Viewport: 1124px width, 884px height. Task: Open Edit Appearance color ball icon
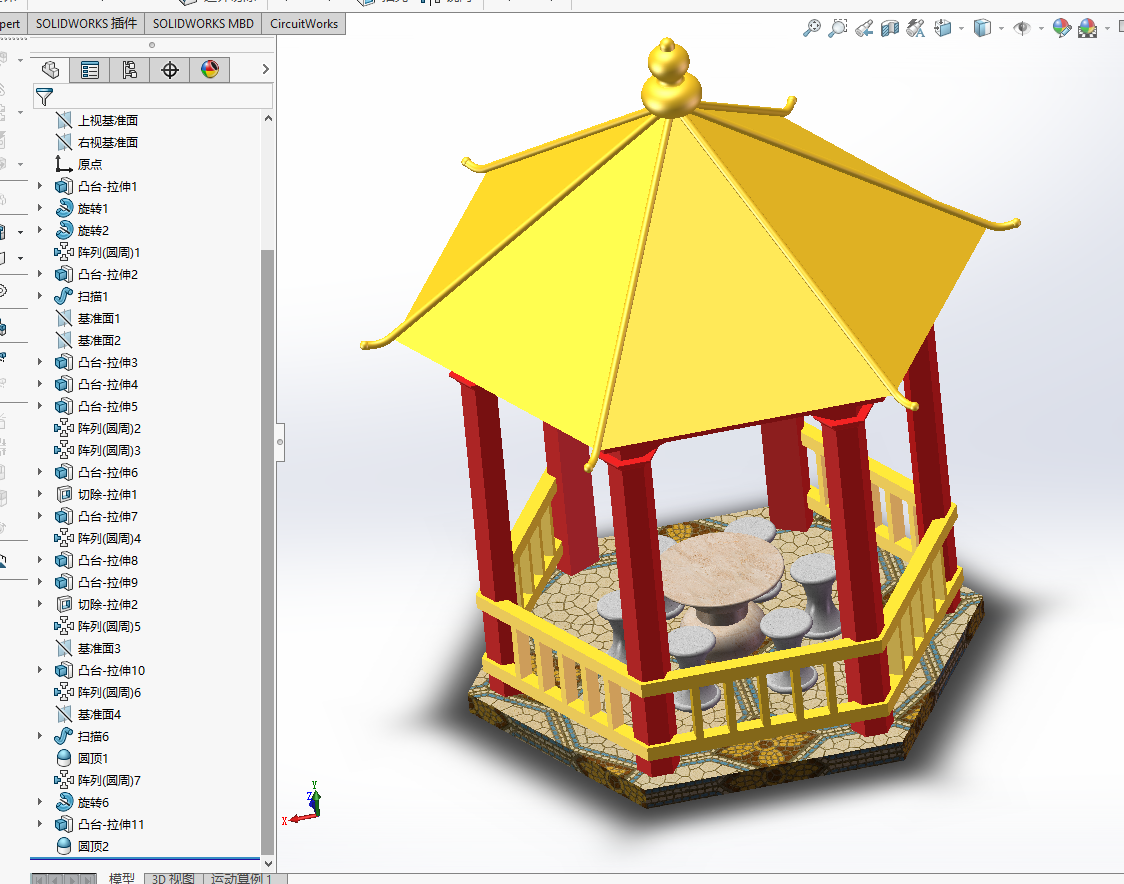coord(1062,28)
